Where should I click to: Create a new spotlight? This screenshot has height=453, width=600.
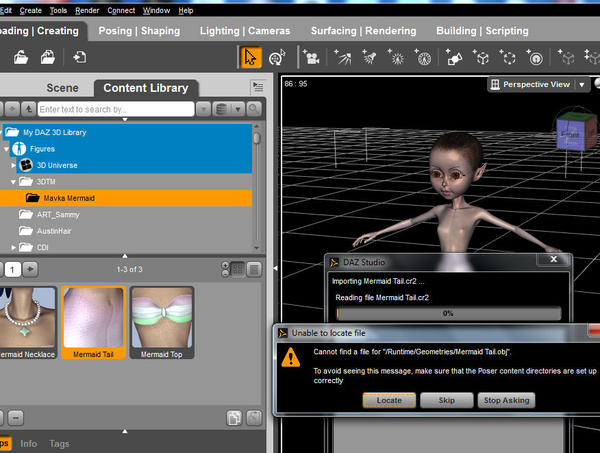369,58
